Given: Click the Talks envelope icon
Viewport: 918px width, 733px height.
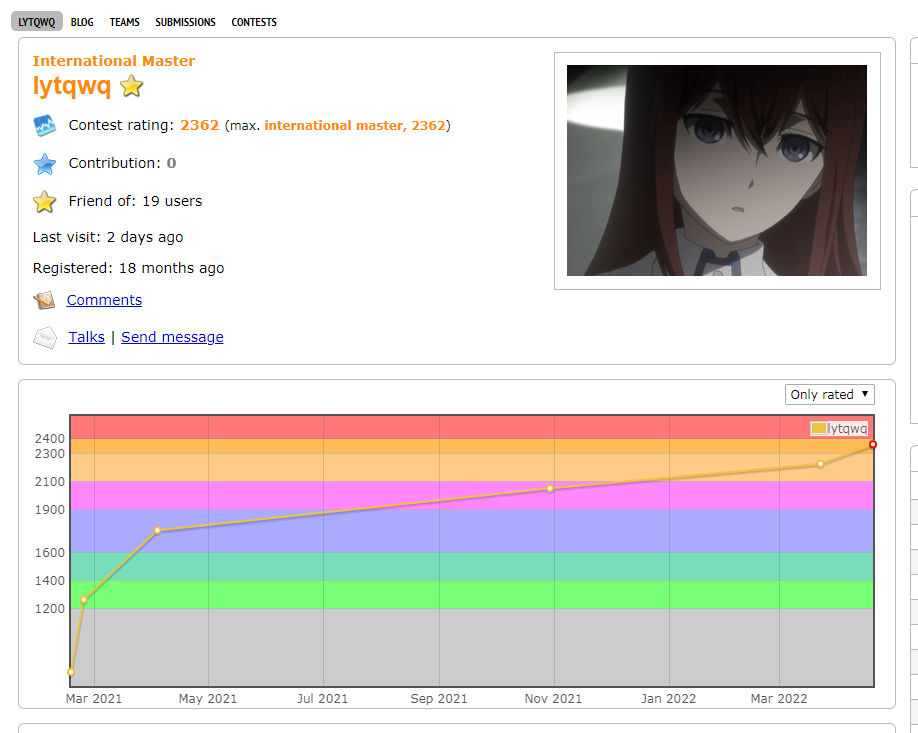Looking at the screenshot, I should [44, 338].
